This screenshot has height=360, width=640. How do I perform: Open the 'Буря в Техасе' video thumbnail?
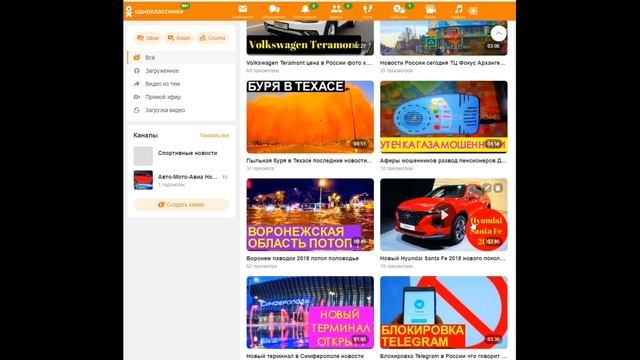point(310,117)
